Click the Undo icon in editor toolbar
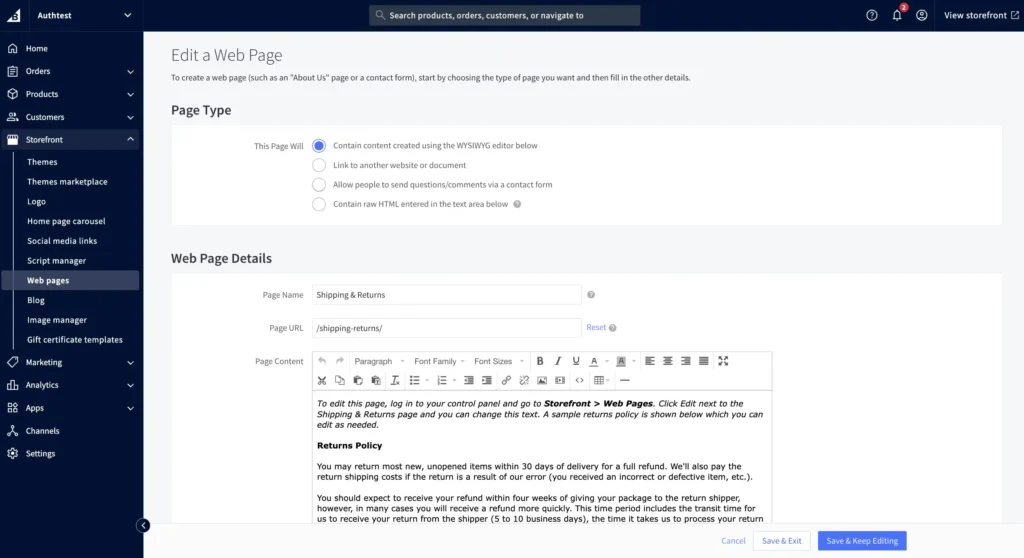Screen dimensions: 1024x558 (322, 361)
